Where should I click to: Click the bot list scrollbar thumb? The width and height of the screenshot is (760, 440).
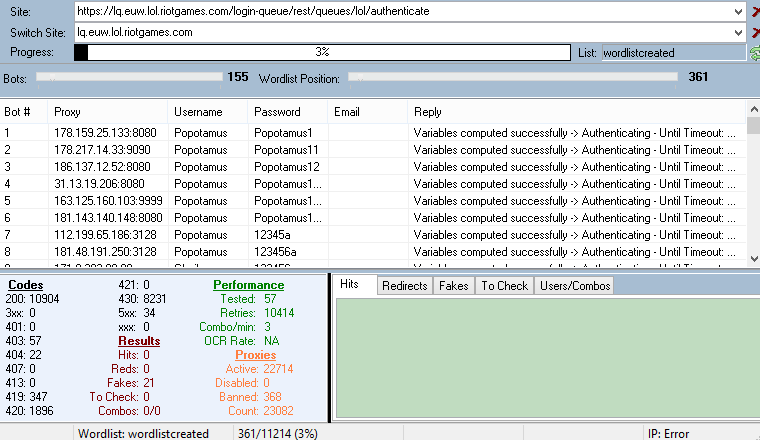coord(754,125)
